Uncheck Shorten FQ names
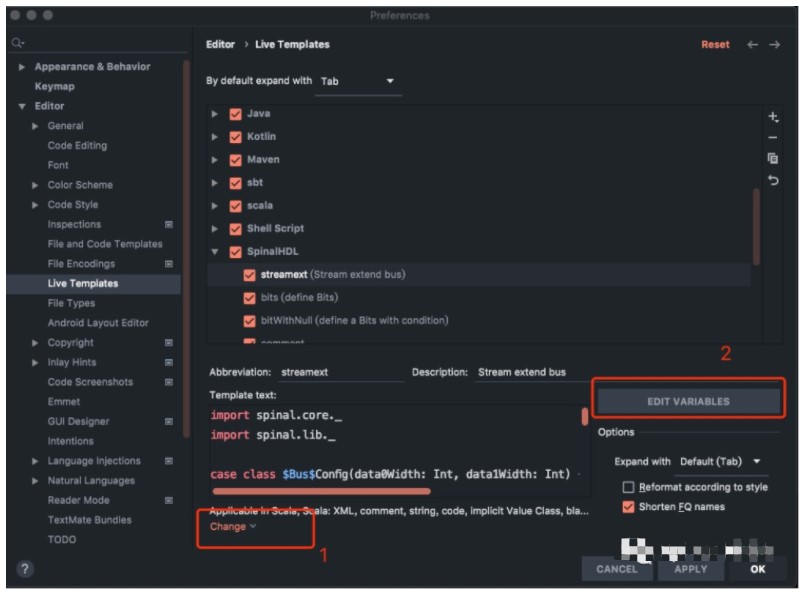 (x=628, y=507)
